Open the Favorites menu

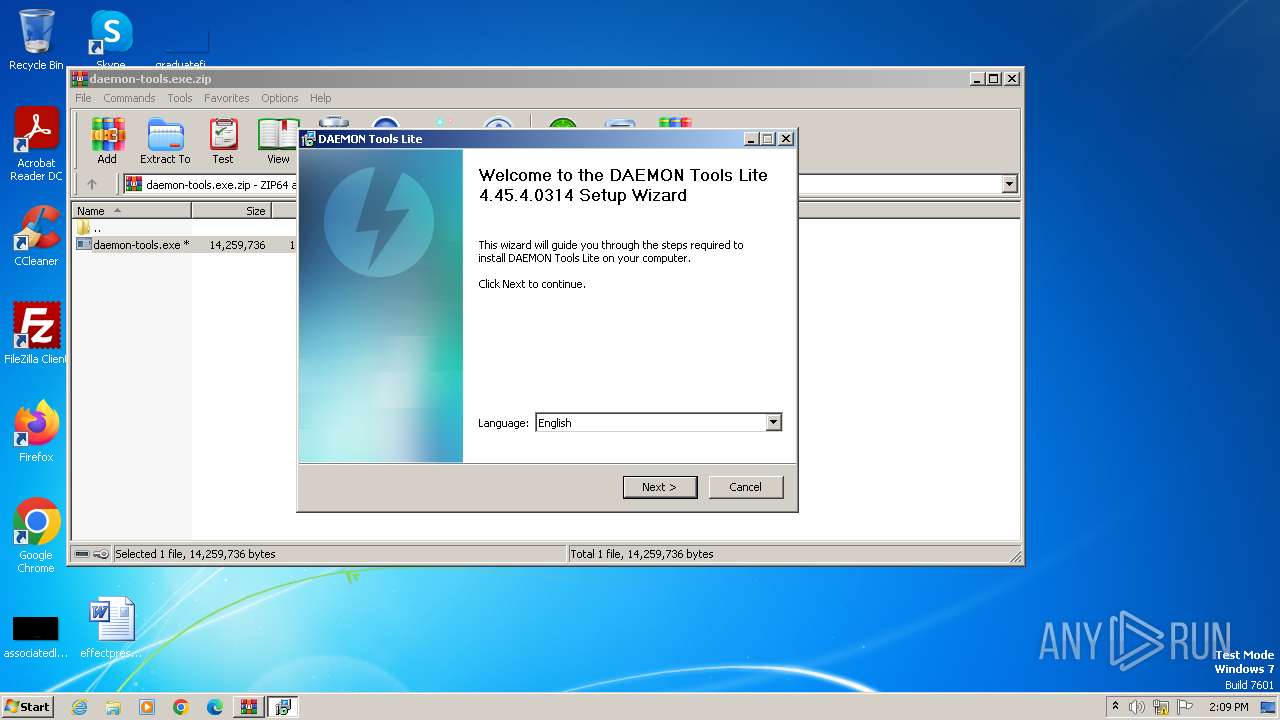(x=227, y=98)
